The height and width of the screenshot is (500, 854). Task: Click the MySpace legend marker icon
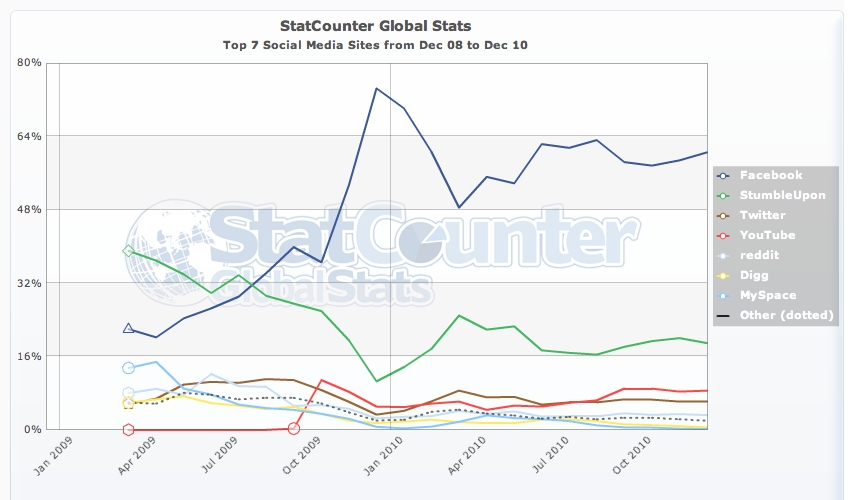click(x=722, y=295)
